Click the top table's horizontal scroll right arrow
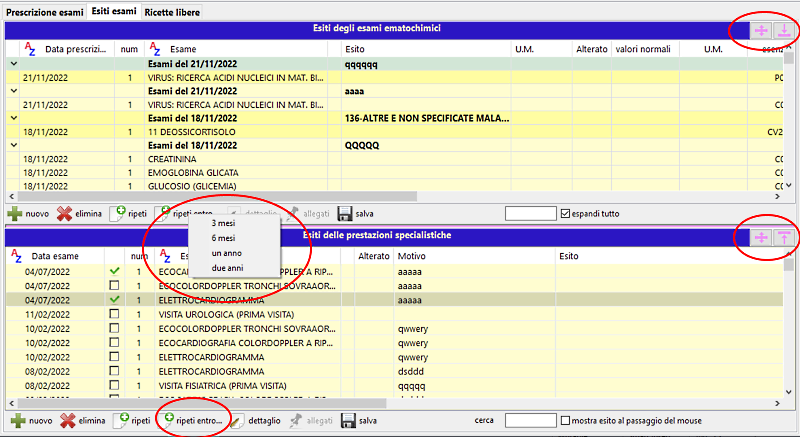The height and width of the screenshot is (437, 800). pos(778,196)
